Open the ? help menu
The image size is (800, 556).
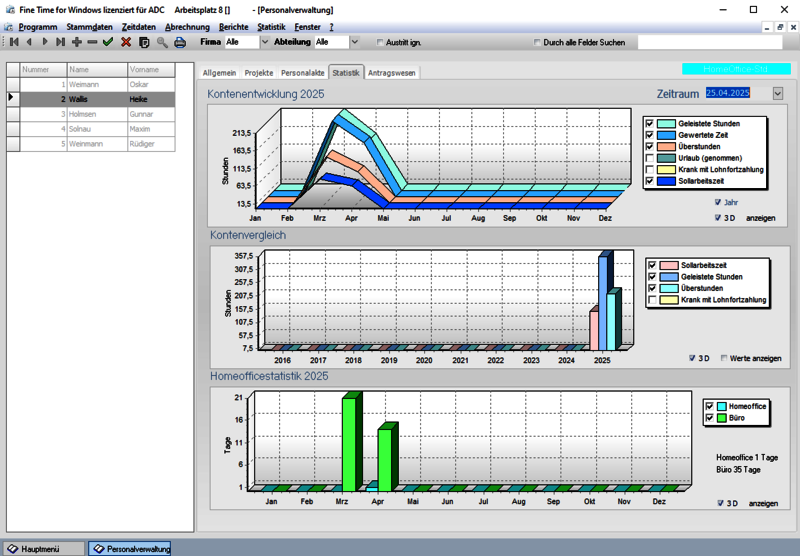pos(331,27)
